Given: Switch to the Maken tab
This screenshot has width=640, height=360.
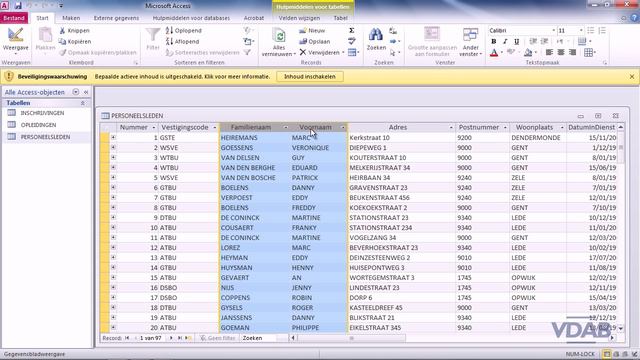Looking at the screenshot, I should tap(71, 18).
